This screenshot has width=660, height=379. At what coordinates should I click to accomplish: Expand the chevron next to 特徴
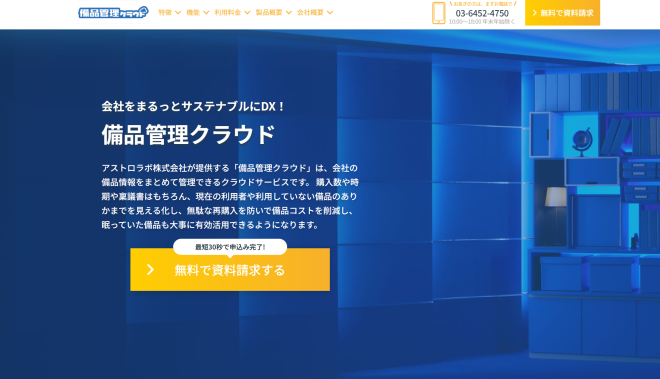tap(178, 13)
